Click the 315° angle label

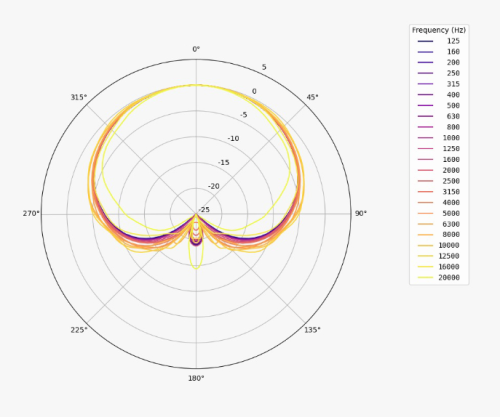coord(79,97)
